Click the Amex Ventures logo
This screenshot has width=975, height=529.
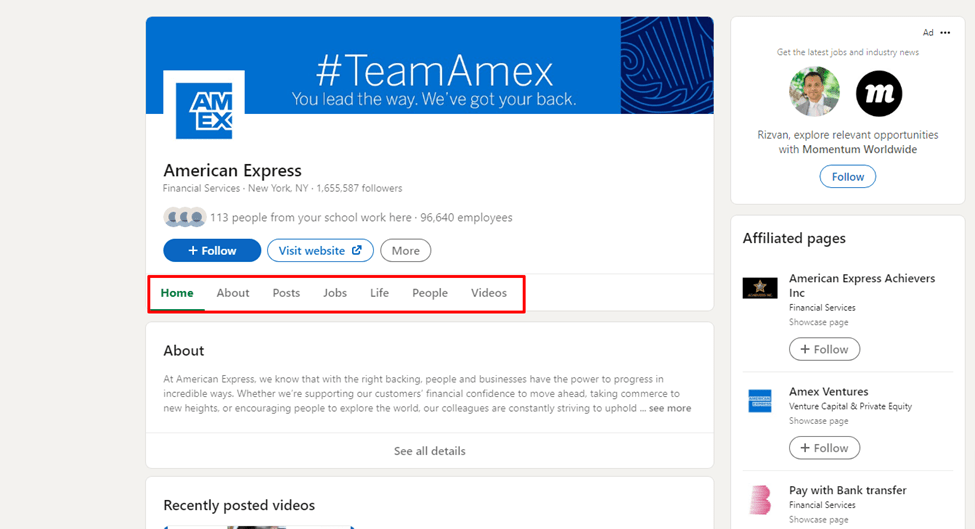760,401
